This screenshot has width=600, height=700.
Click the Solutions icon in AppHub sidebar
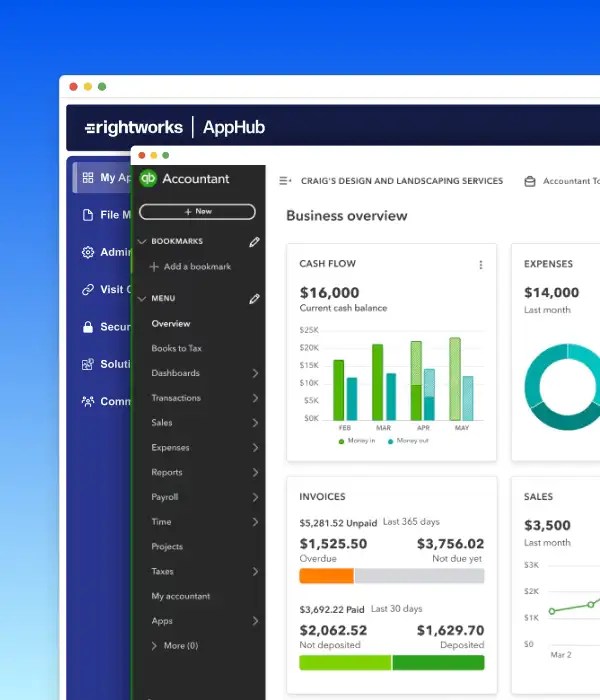pos(88,364)
